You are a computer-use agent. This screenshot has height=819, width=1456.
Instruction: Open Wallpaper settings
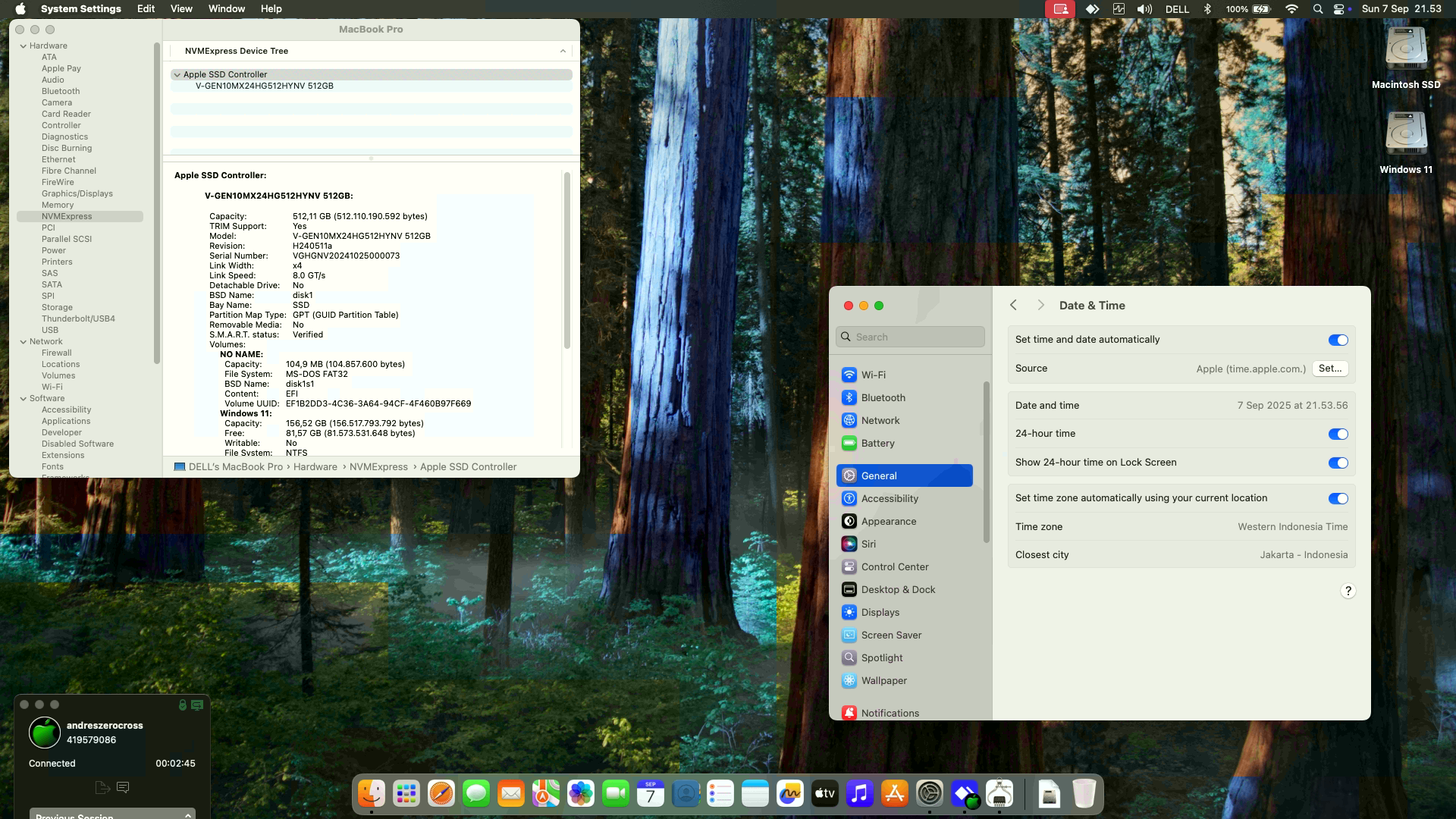pos(904,680)
